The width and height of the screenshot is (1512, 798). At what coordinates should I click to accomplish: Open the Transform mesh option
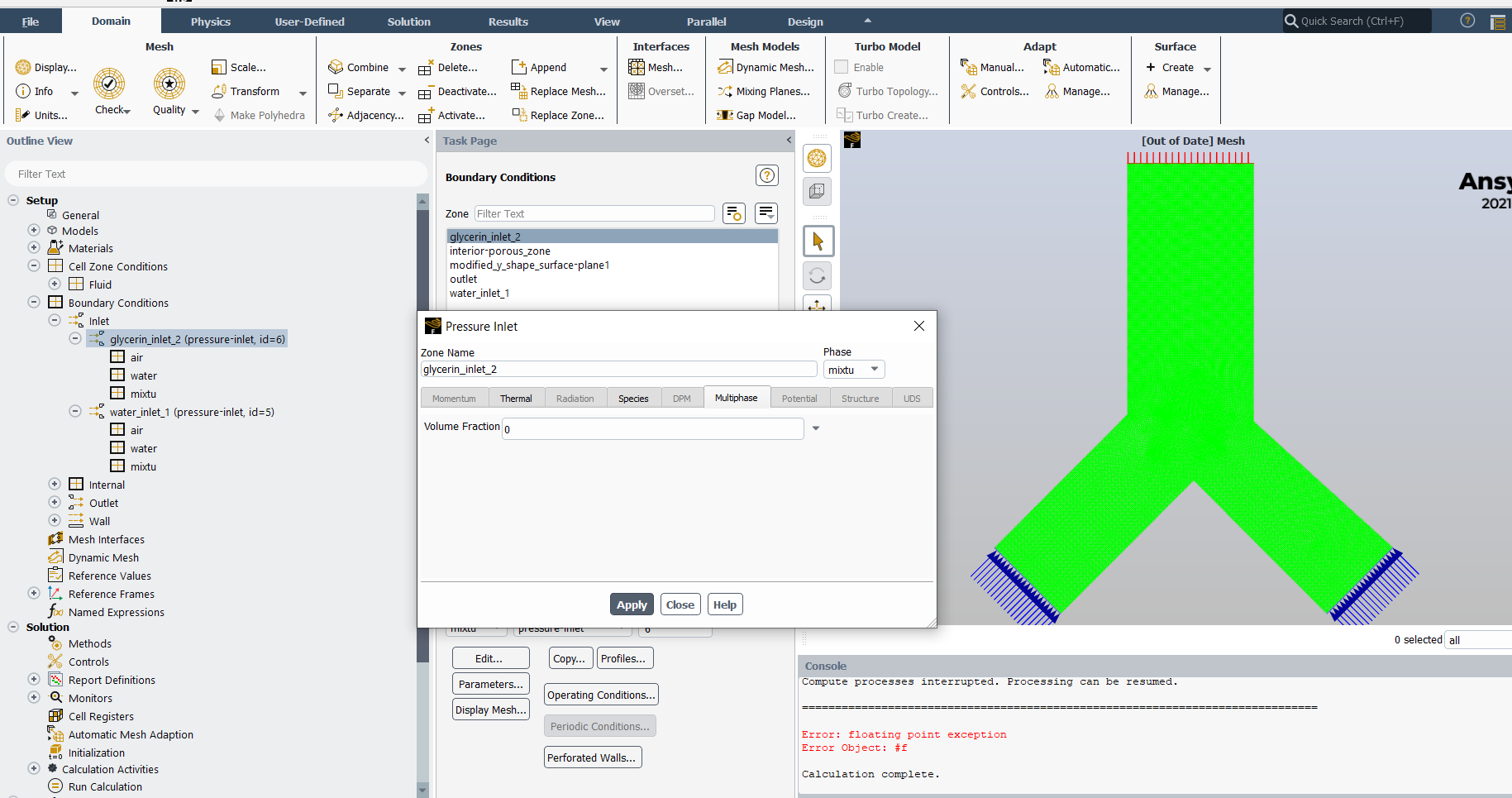(254, 92)
